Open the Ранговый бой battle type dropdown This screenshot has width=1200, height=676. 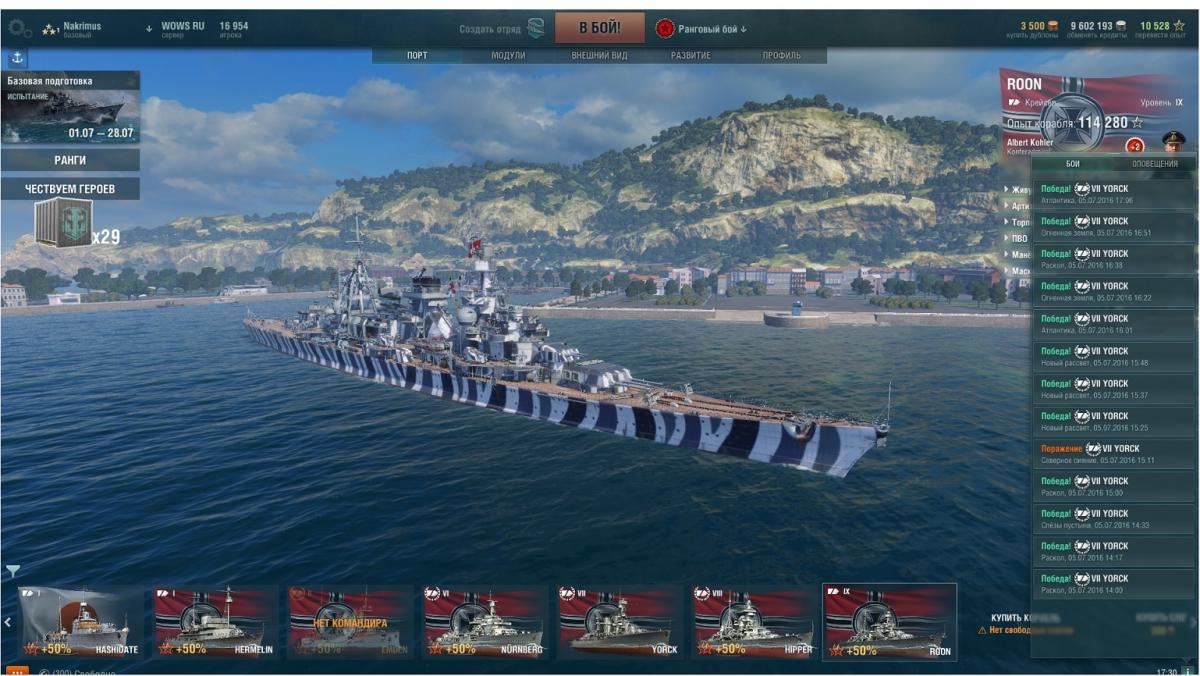(x=701, y=29)
